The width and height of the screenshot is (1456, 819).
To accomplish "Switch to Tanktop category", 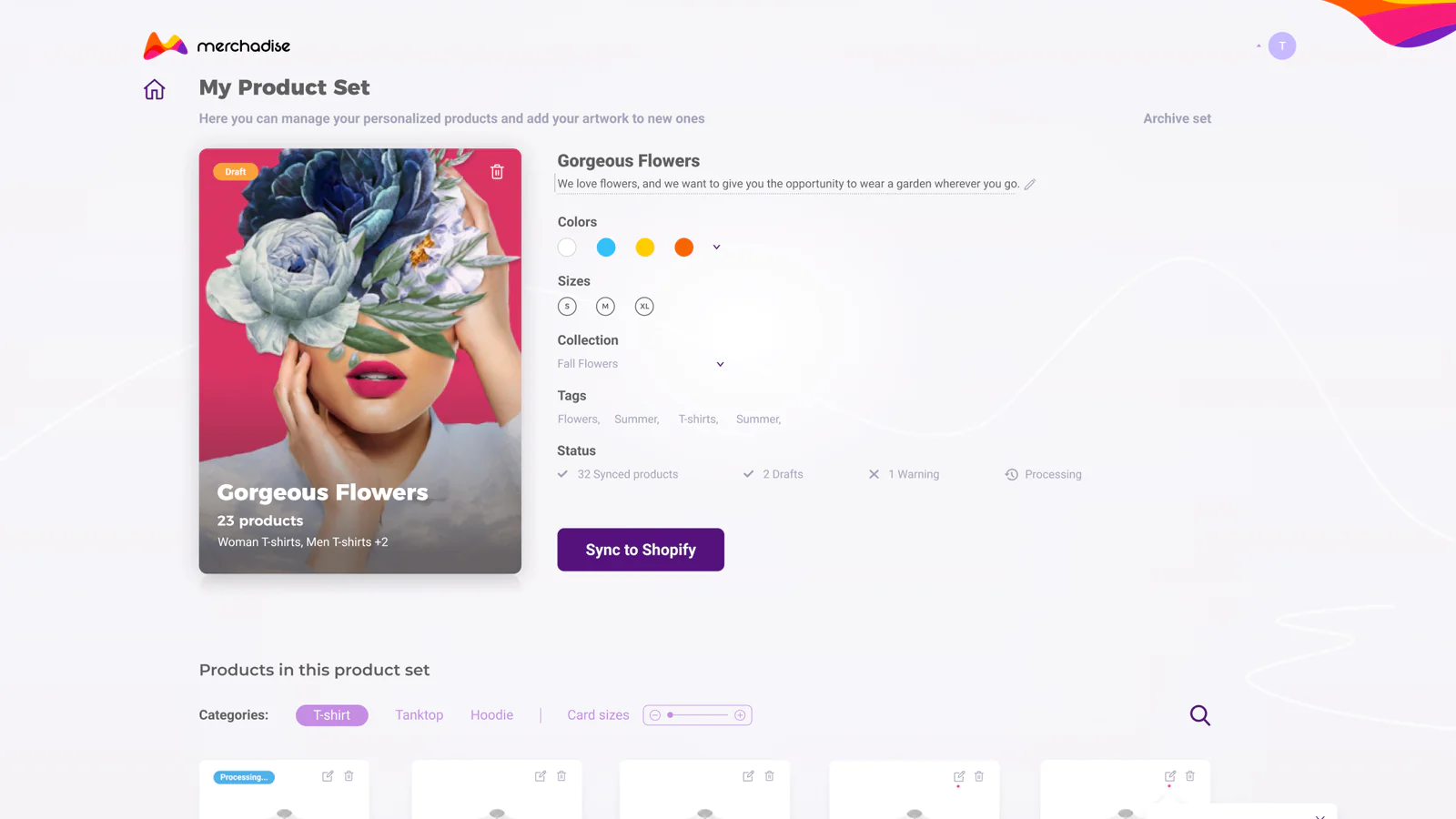I will coord(419,715).
